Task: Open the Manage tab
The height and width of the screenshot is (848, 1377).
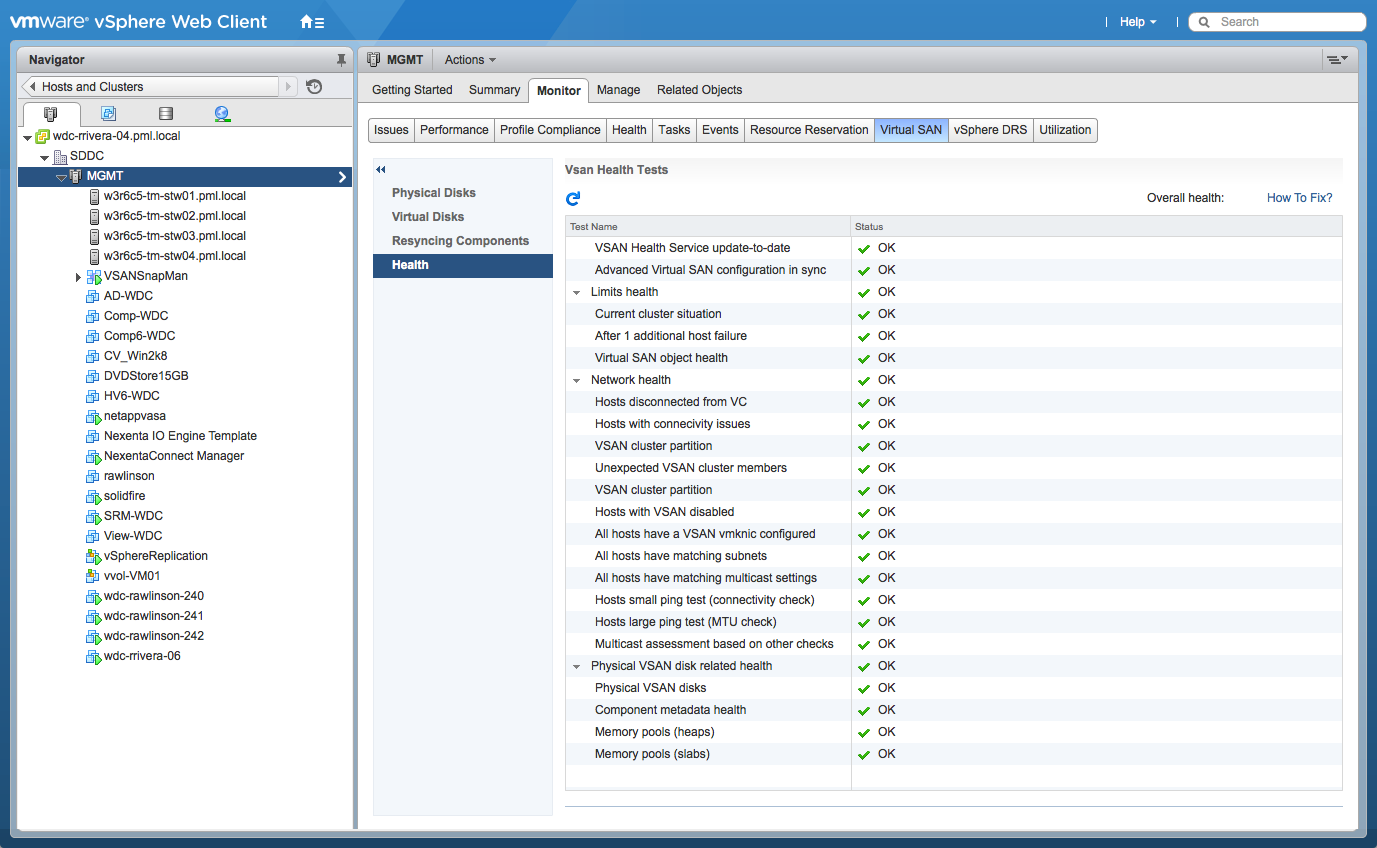Action: [x=618, y=90]
